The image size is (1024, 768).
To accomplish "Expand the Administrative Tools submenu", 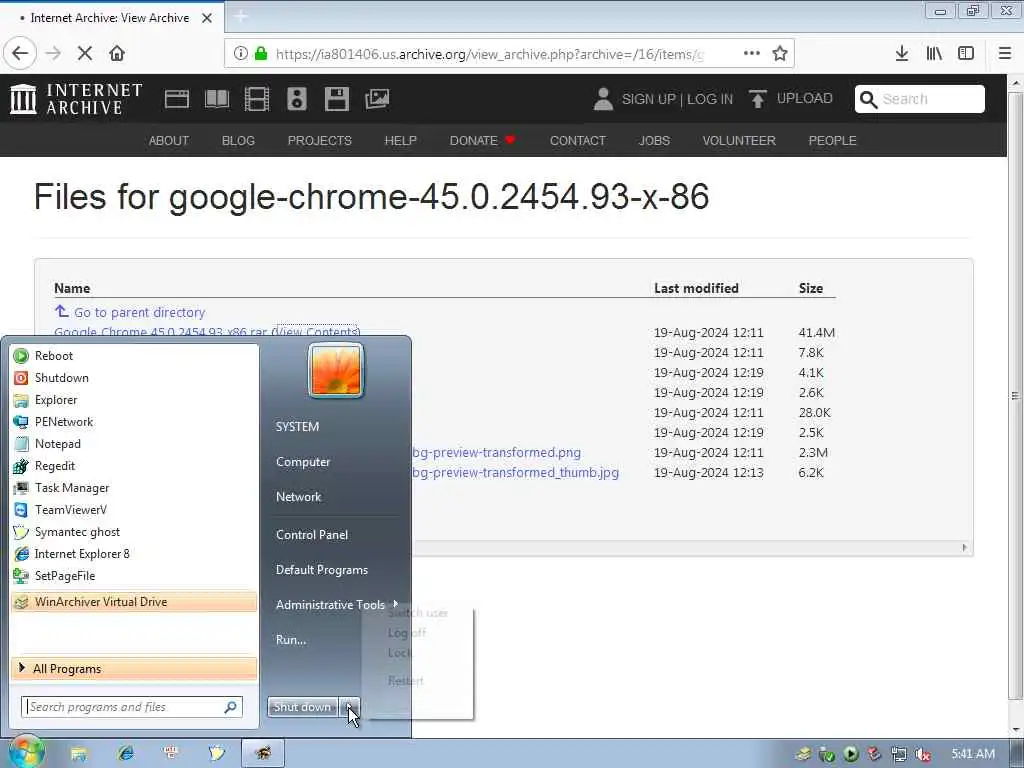I will pos(336,605).
